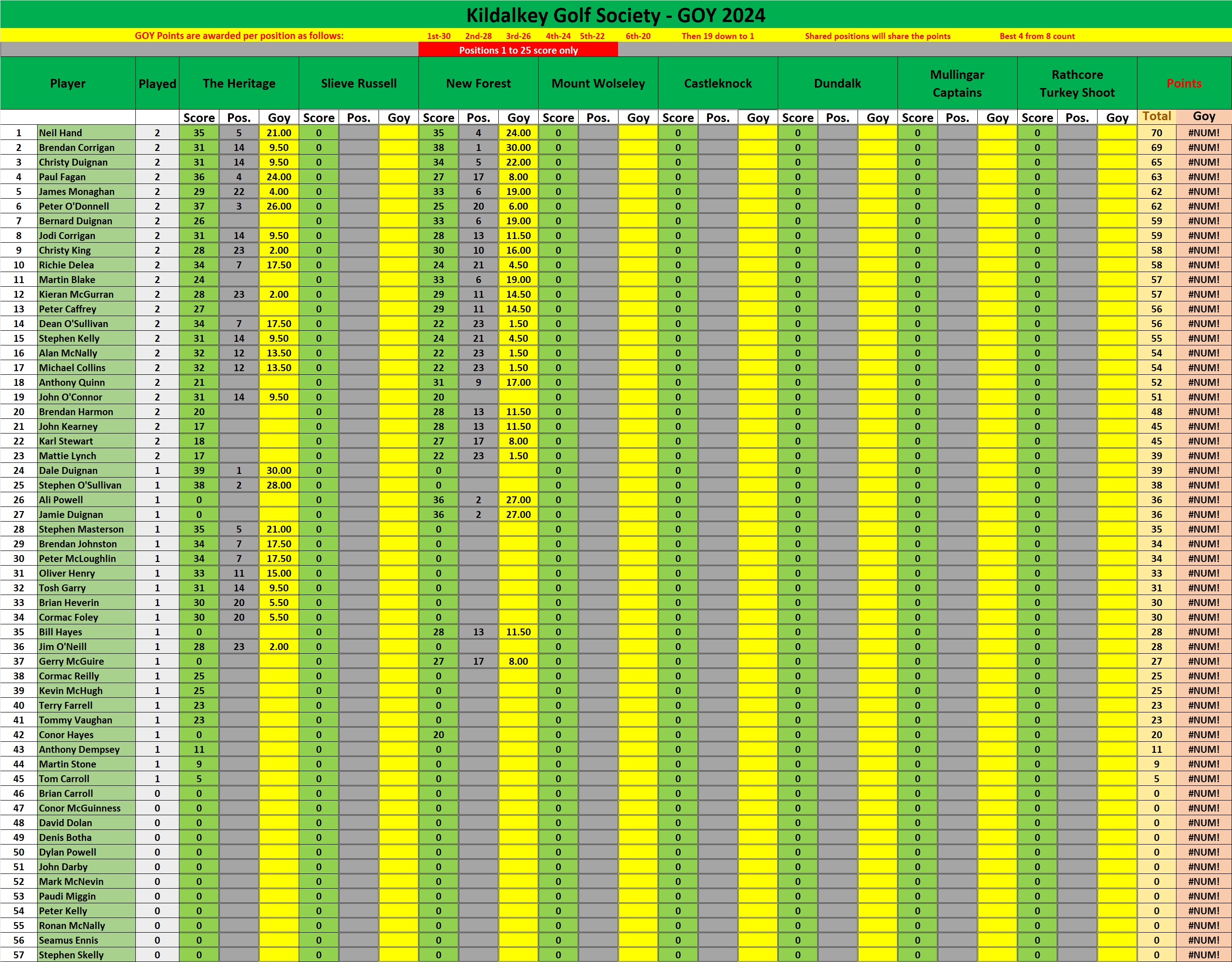Viewport: 1232px width, 962px height.
Task: Select player name Dean O'Sullivan
Action: (x=86, y=323)
